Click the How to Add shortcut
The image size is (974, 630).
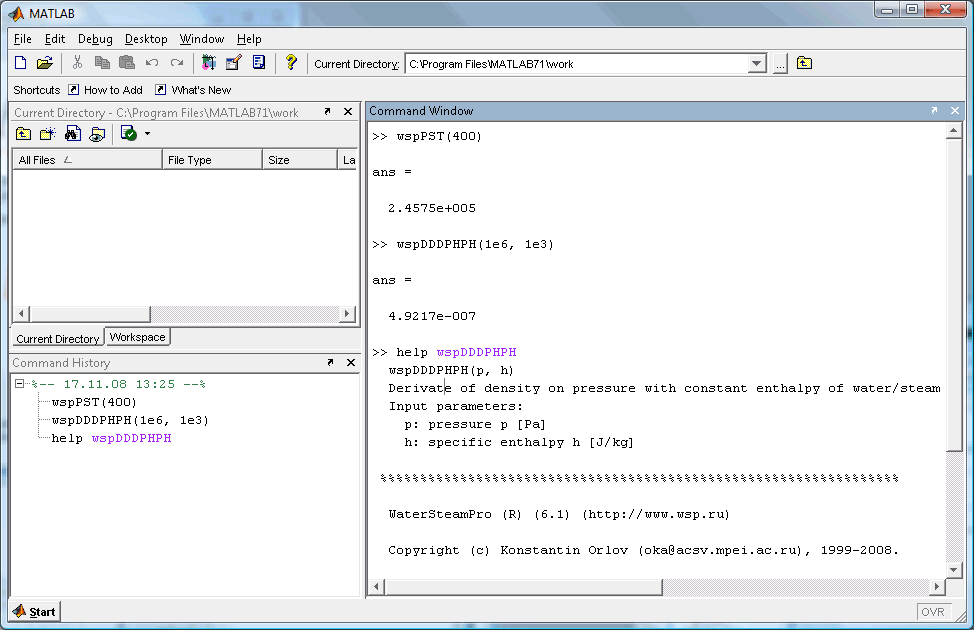106,90
